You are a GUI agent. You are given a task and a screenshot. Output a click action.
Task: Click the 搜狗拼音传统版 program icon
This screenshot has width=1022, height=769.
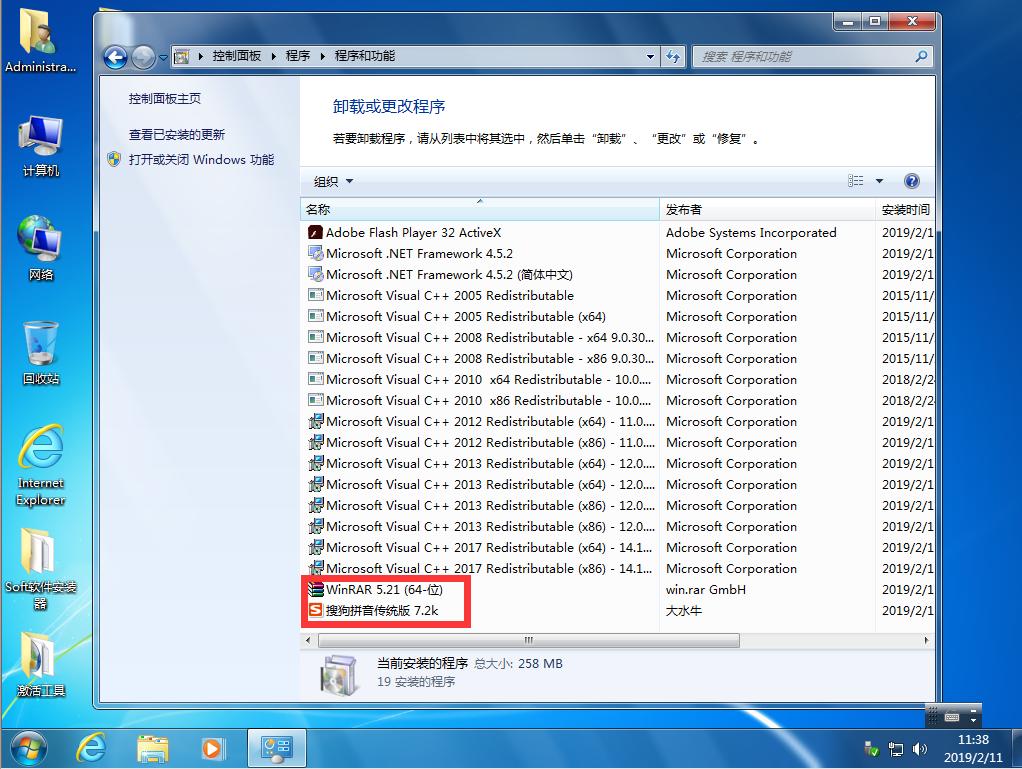click(x=315, y=611)
